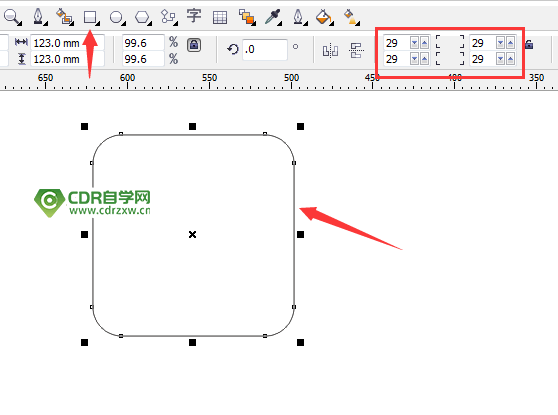Click the mirror horizontally button
Image resolution: width=558 pixels, height=415 pixels.
[330, 51]
